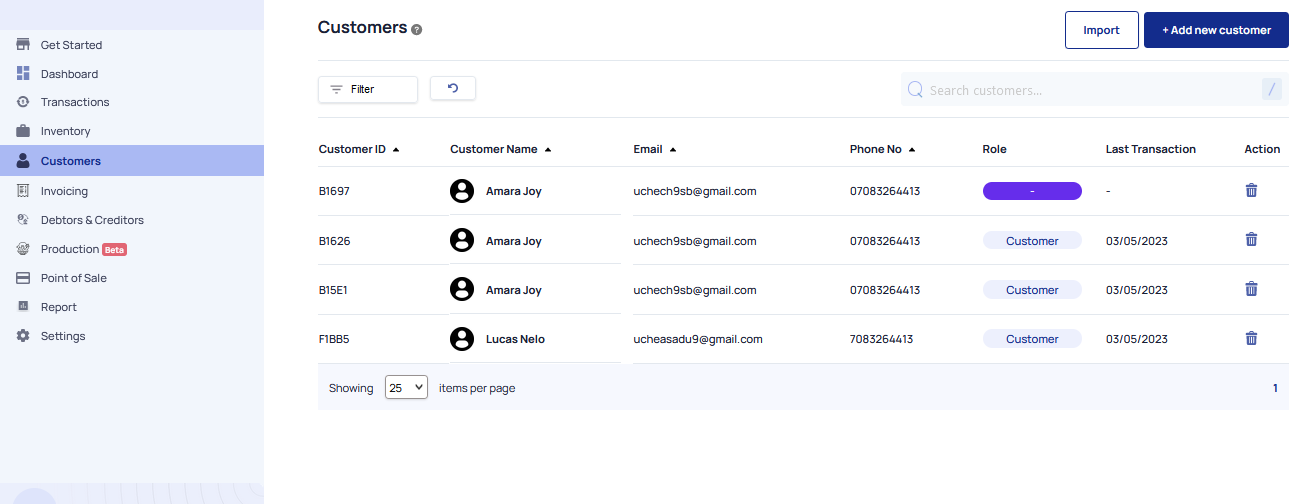Open the items per page dropdown
1290x504 pixels.
point(406,387)
